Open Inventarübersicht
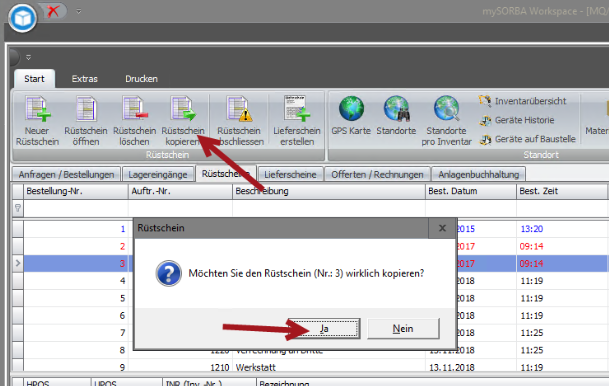This screenshot has width=609, height=386. 523,101
